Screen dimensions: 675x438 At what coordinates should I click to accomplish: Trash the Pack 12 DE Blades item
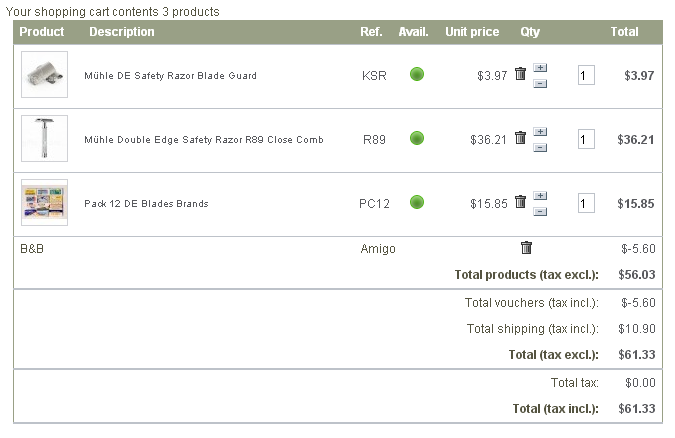[x=520, y=202]
